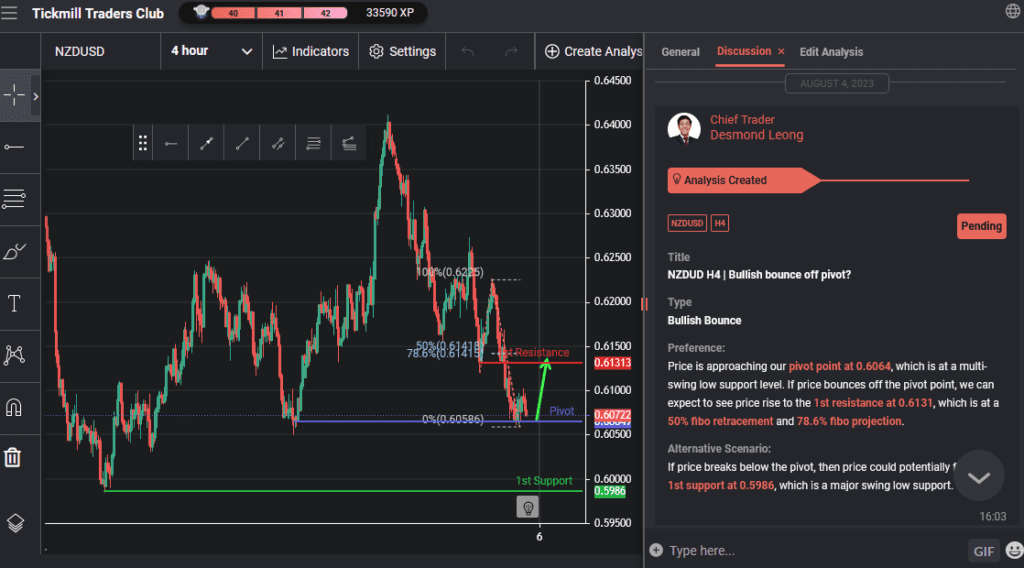Select the pattern drawing tool
The height and width of the screenshot is (568, 1024).
pyautogui.click(x=14, y=355)
